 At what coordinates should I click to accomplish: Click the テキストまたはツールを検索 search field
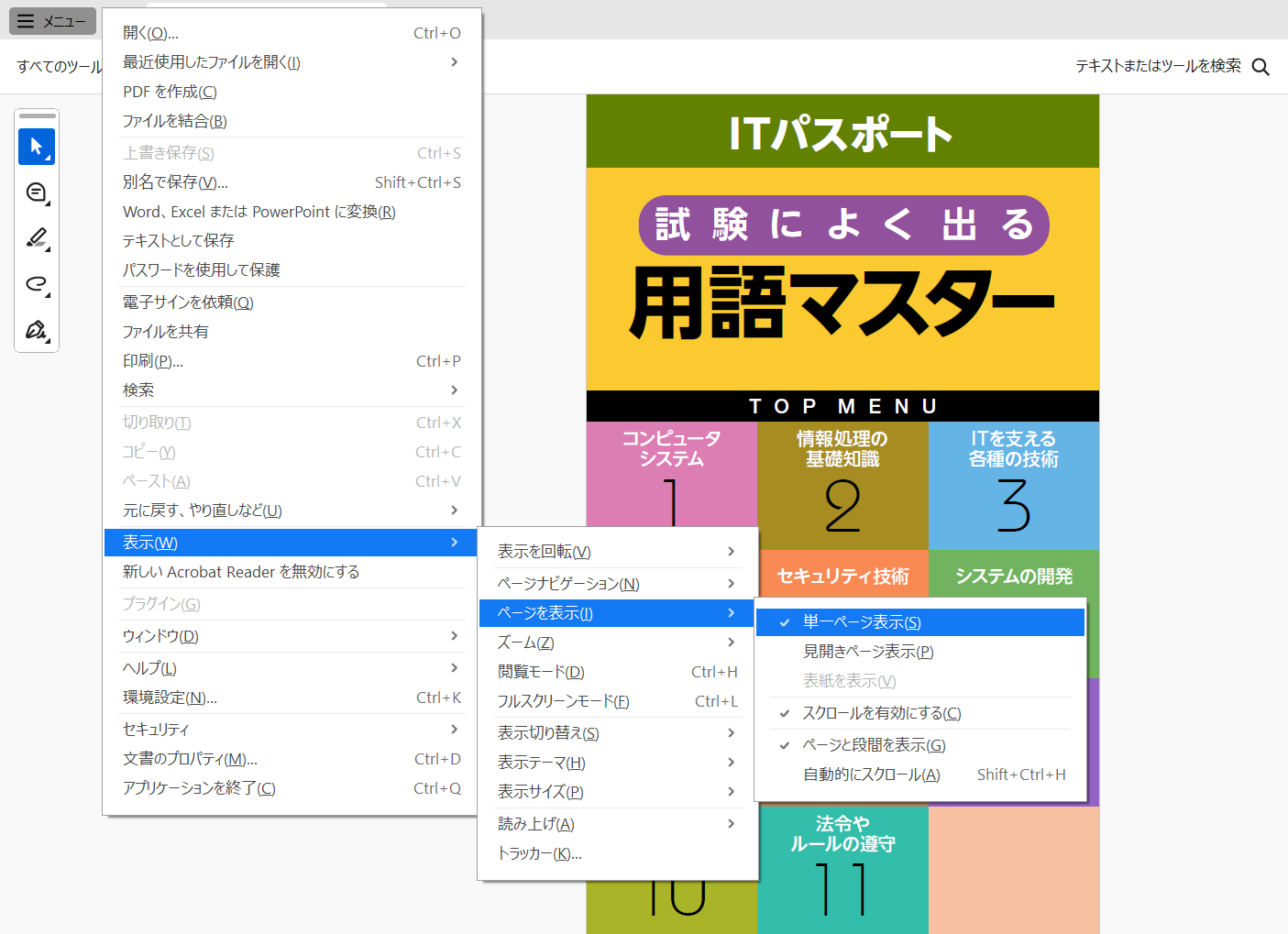[x=1157, y=66]
